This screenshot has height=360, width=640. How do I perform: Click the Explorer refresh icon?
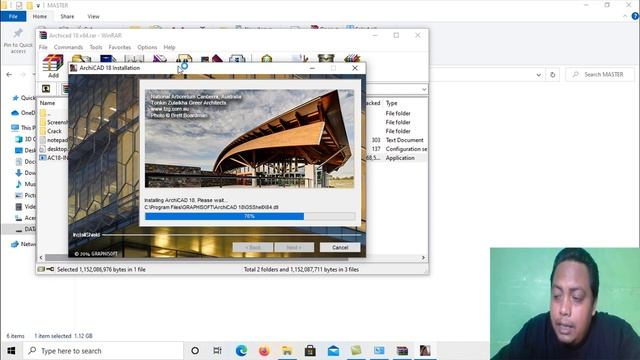(x=553, y=75)
